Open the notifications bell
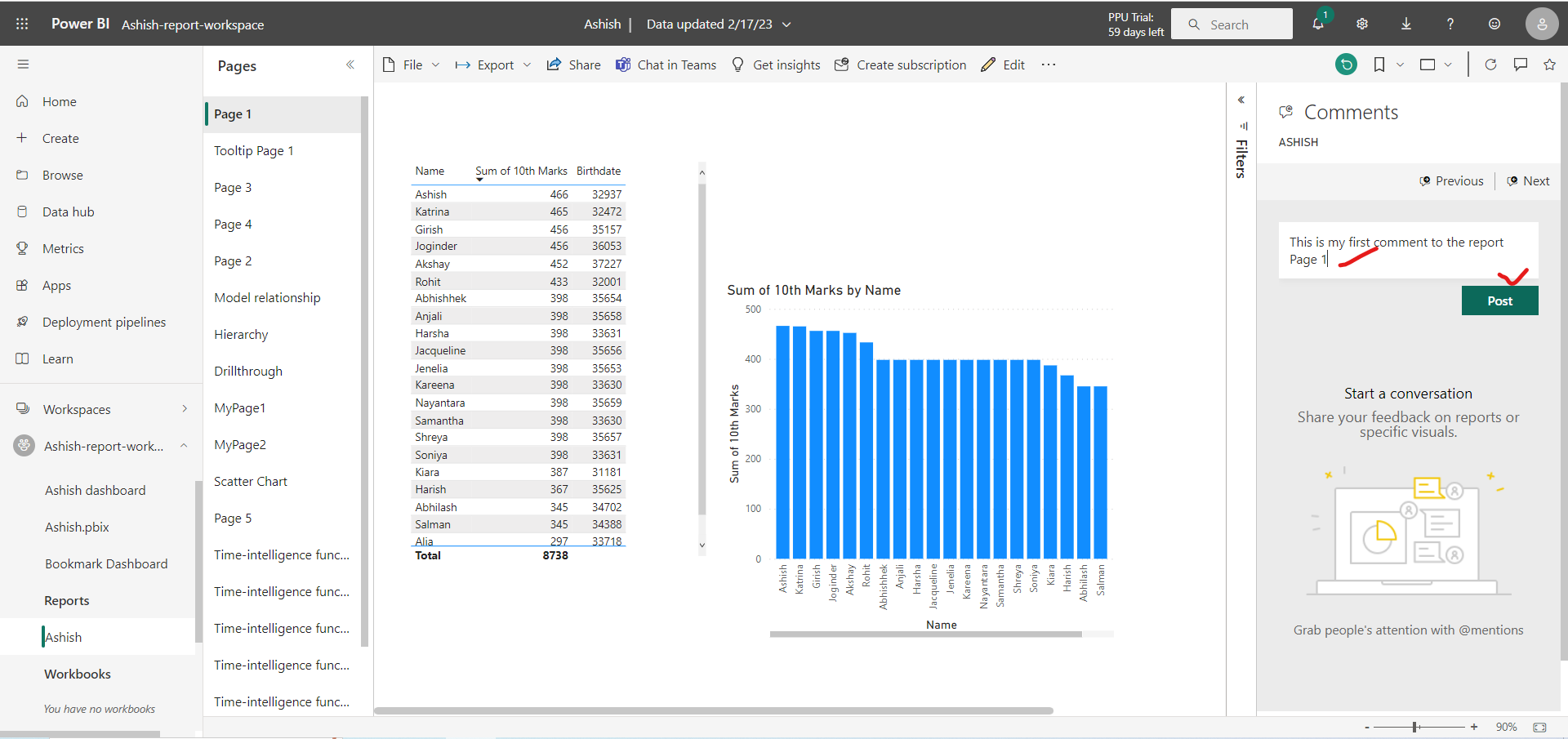1568x739 pixels. 1317,24
